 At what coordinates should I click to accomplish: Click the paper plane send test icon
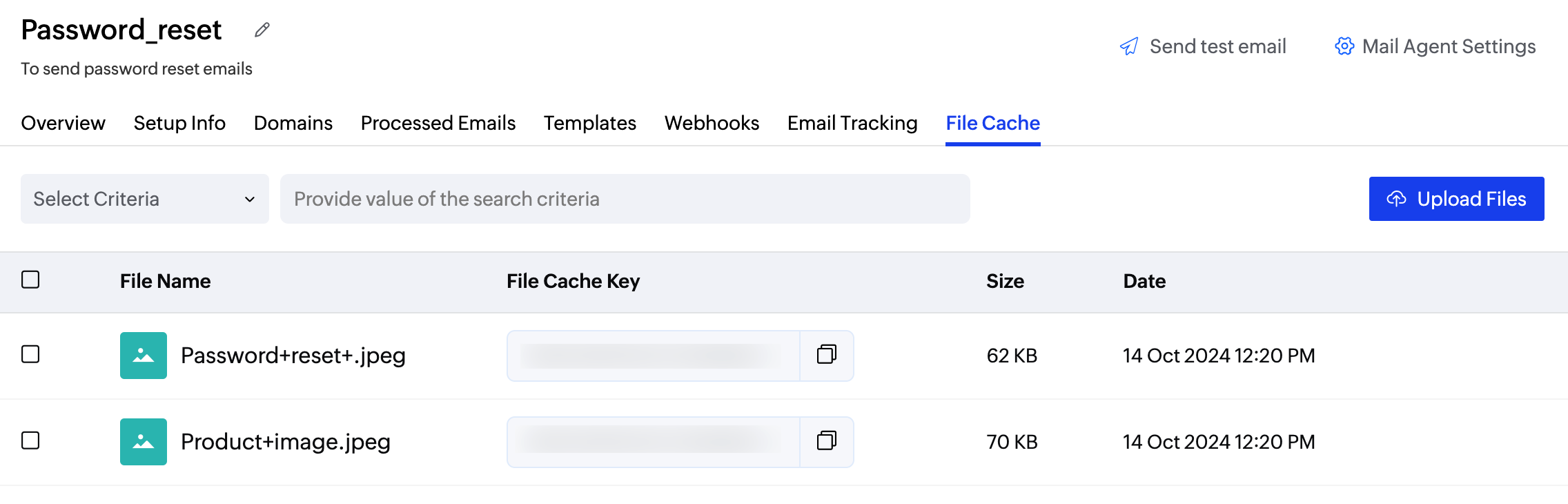tap(1129, 46)
